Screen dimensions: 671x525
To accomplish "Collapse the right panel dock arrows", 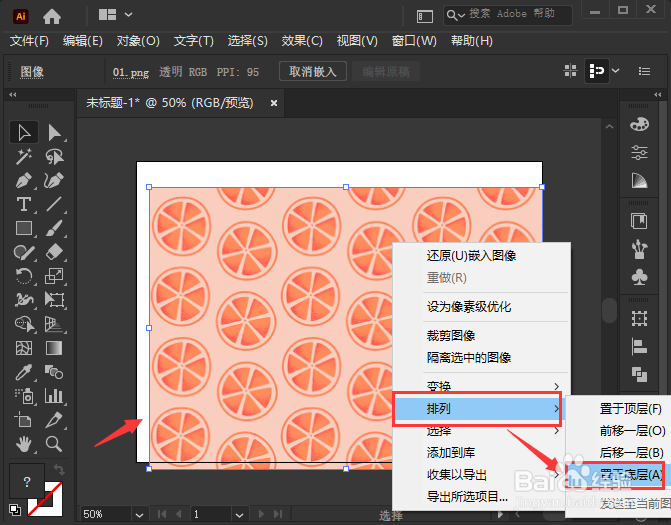I will click(x=658, y=95).
